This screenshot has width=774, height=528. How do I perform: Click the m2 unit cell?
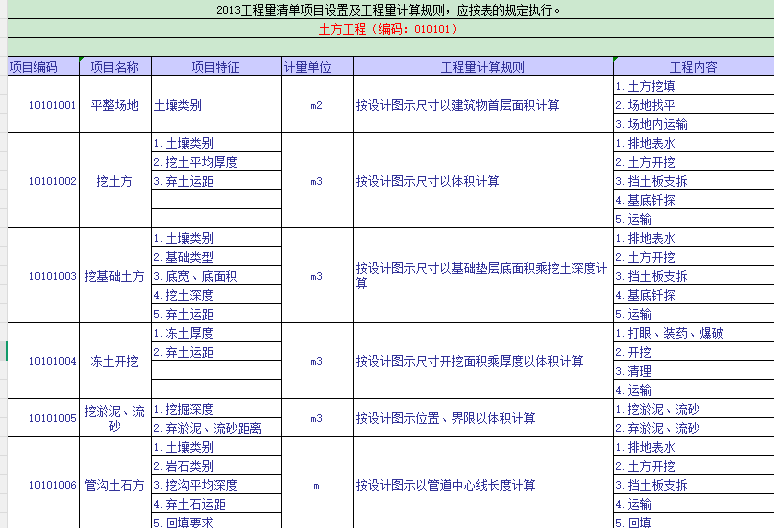(317, 105)
